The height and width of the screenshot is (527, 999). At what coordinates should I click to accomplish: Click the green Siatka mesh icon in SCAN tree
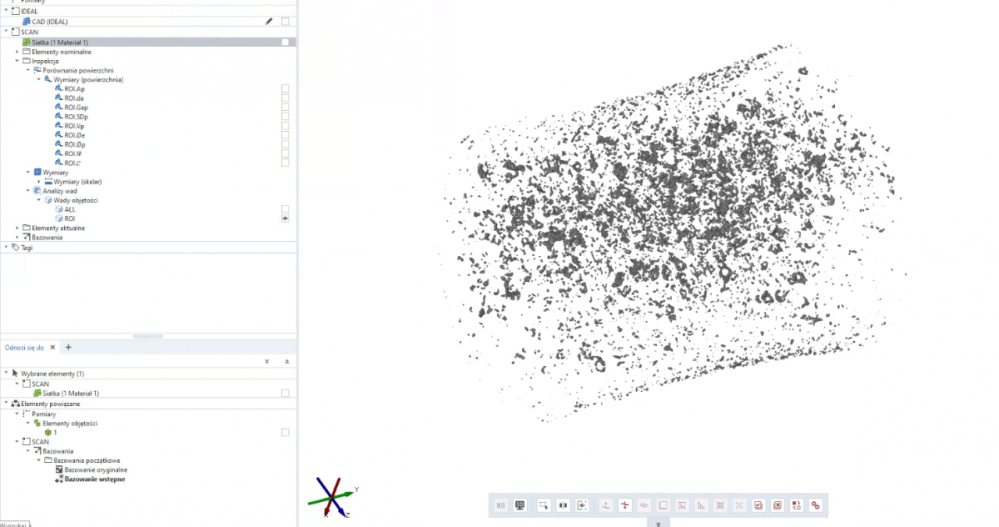[26, 42]
